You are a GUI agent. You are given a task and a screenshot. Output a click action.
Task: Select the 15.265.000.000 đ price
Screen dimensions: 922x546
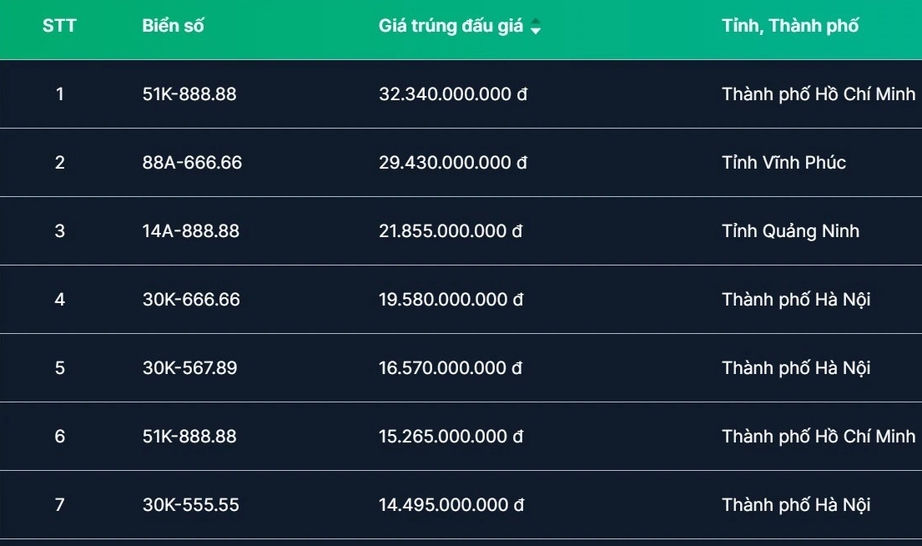point(450,436)
